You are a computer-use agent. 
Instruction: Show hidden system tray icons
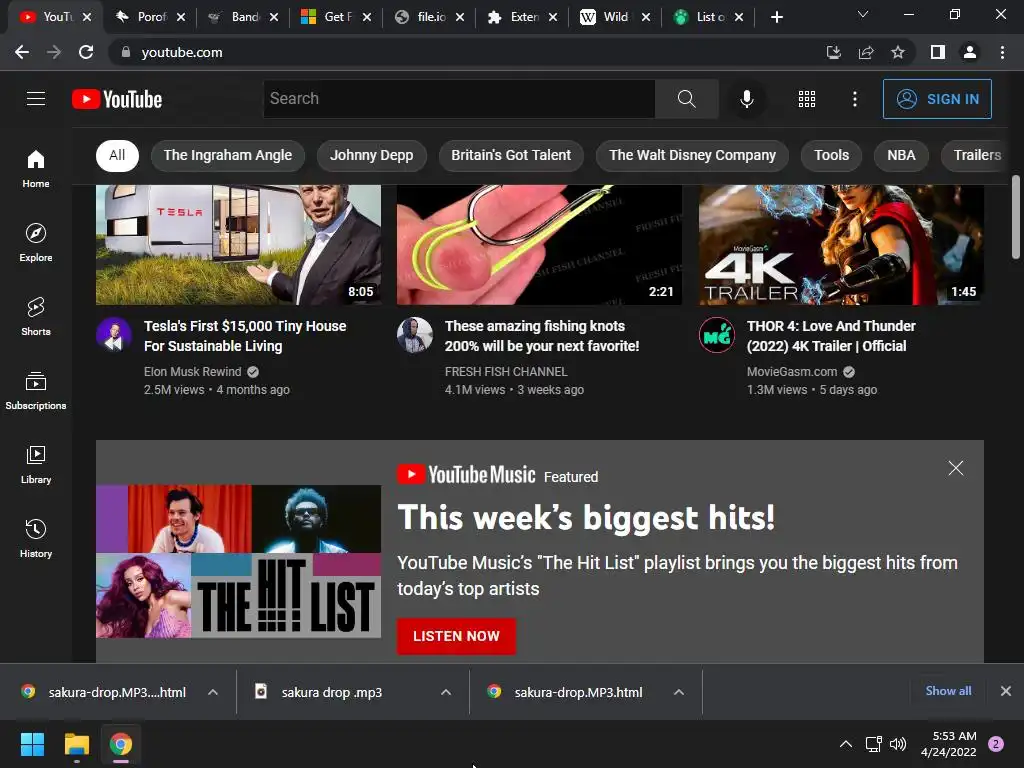point(846,744)
